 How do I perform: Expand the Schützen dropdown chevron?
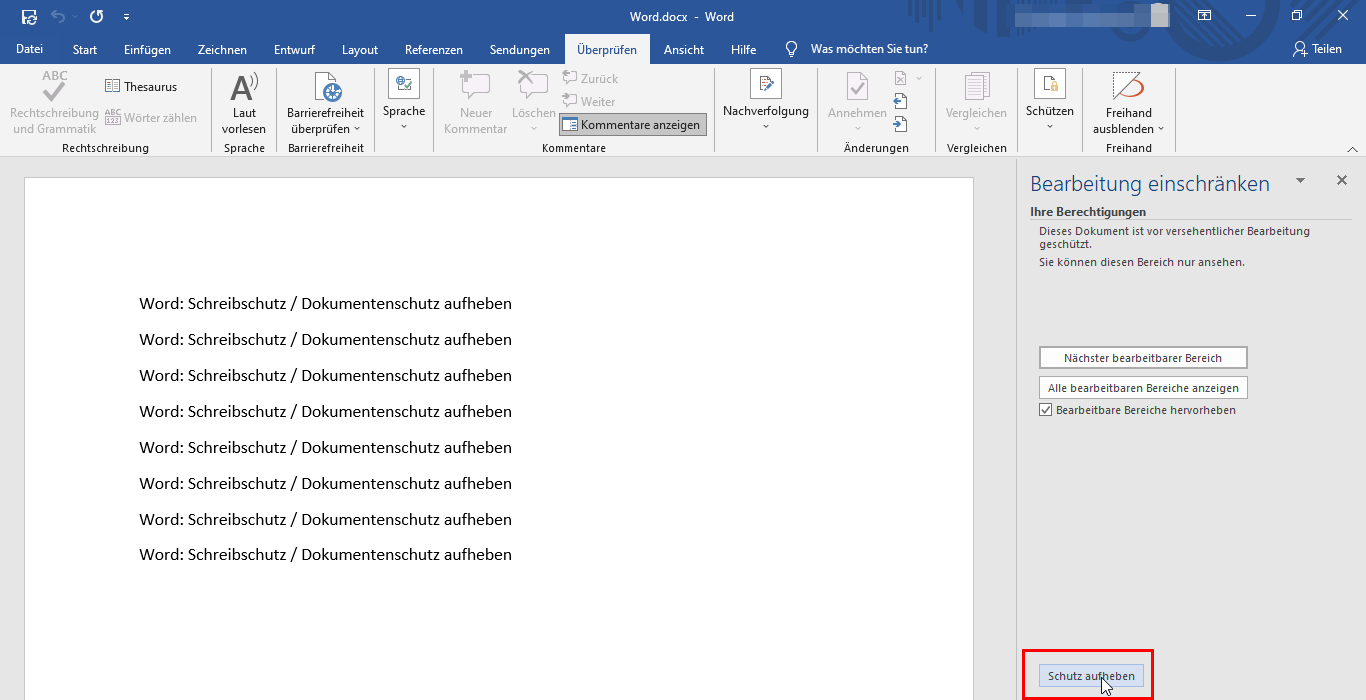pyautogui.click(x=1050, y=127)
